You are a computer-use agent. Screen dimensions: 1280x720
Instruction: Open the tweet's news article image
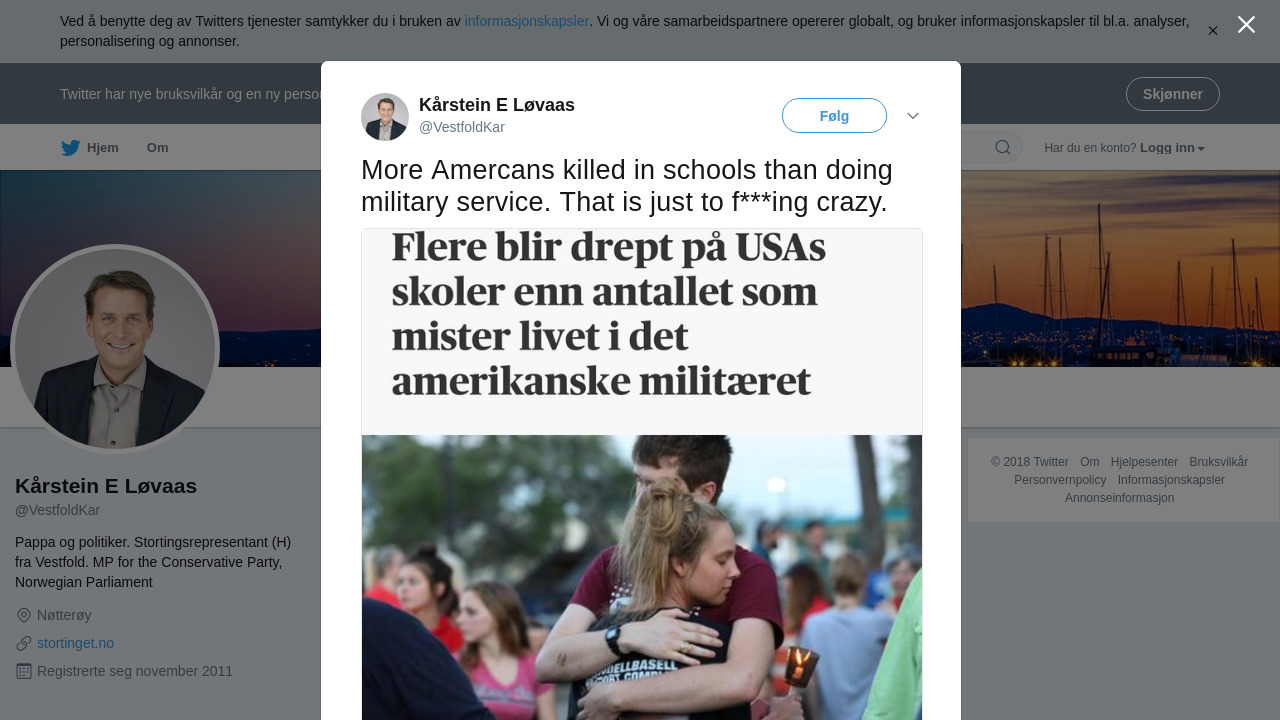[x=642, y=474]
